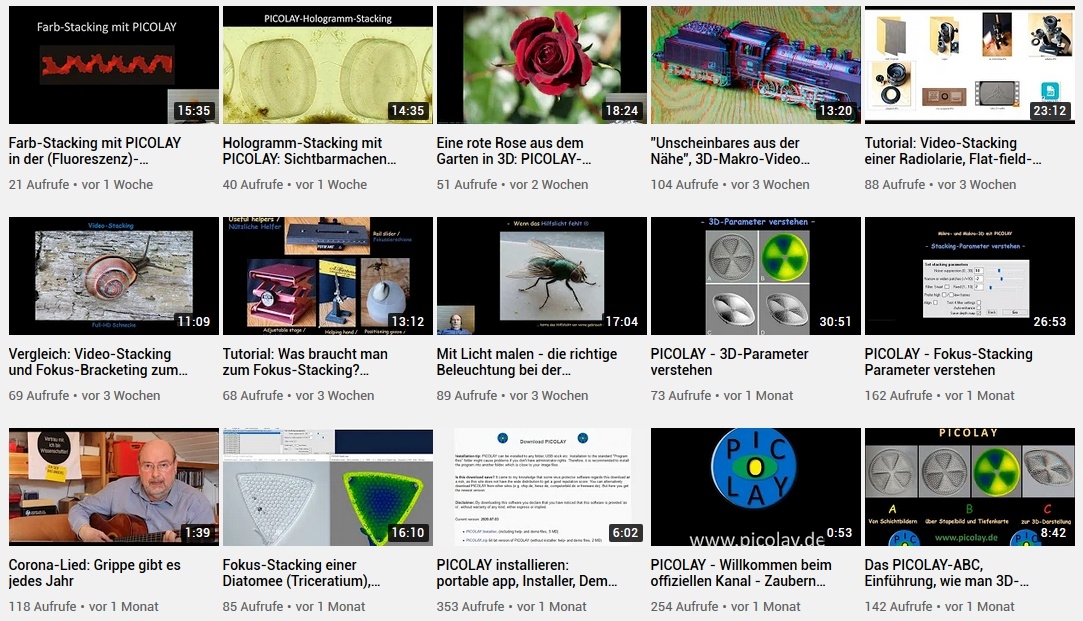
Task: Play the PICOLAY logo welcome video thumbnail
Action: click(x=755, y=487)
